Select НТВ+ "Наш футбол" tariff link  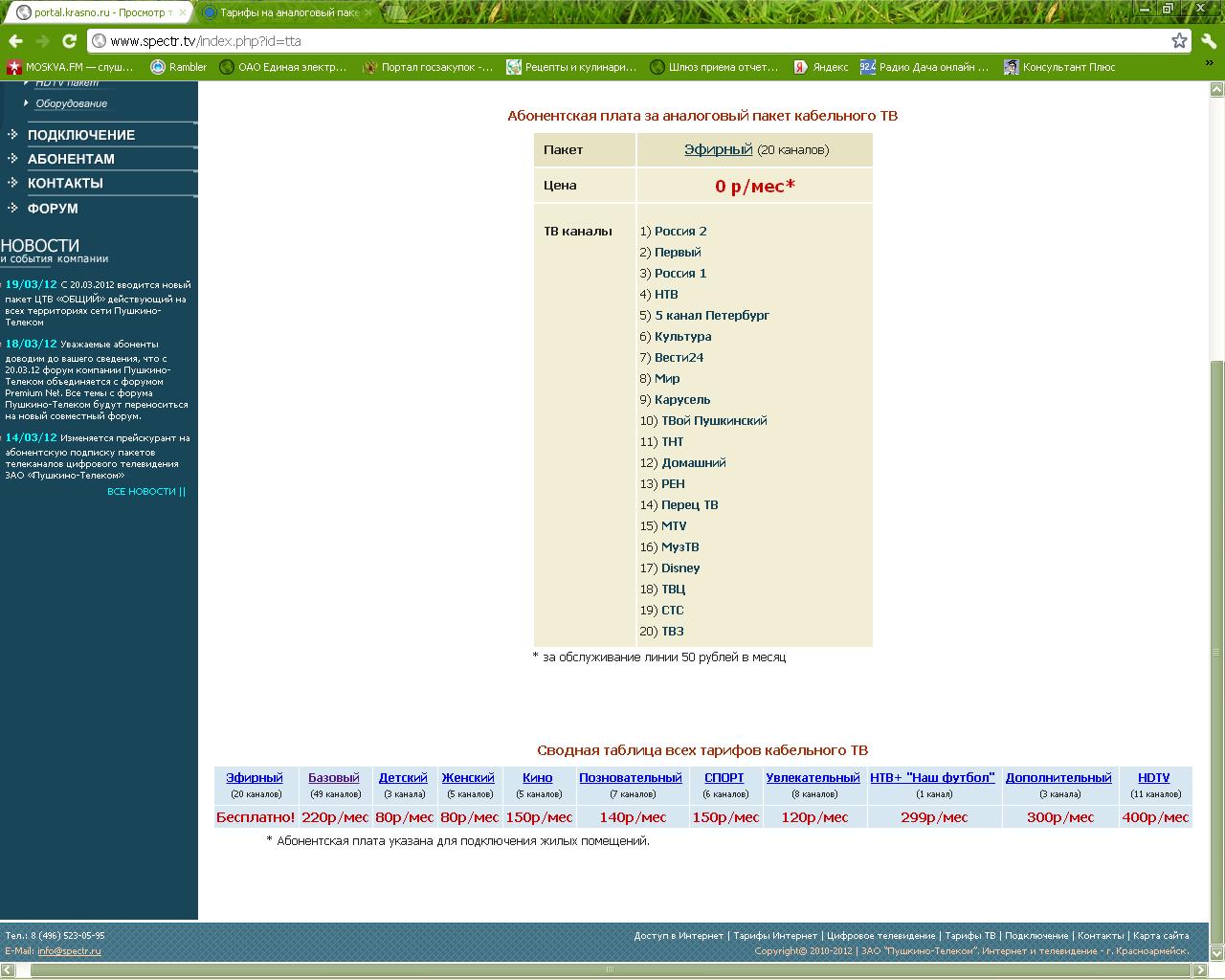933,778
